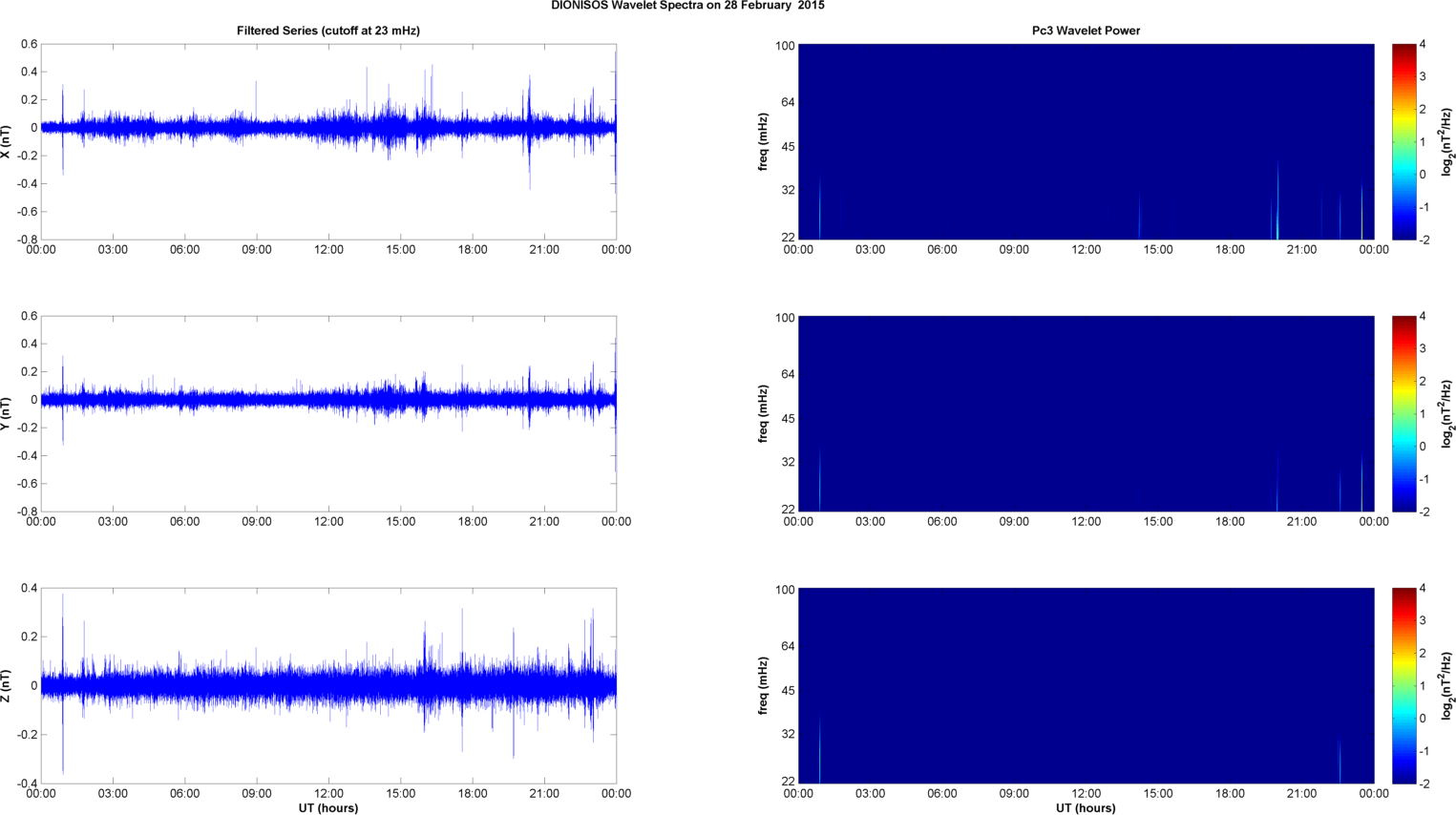Click 'freq (mHz)' label of the top wavelet panel

click(764, 142)
